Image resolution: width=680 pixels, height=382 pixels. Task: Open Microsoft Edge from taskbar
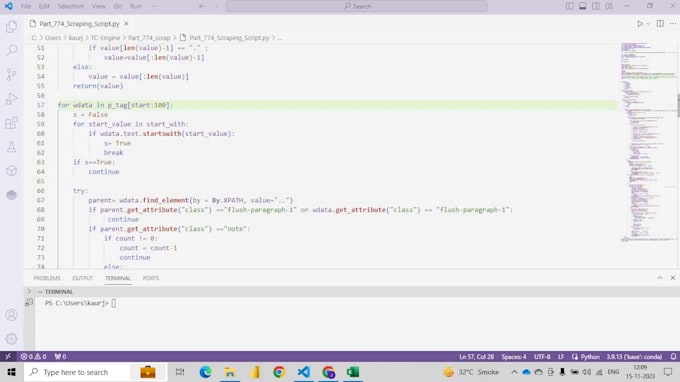[x=205, y=372]
